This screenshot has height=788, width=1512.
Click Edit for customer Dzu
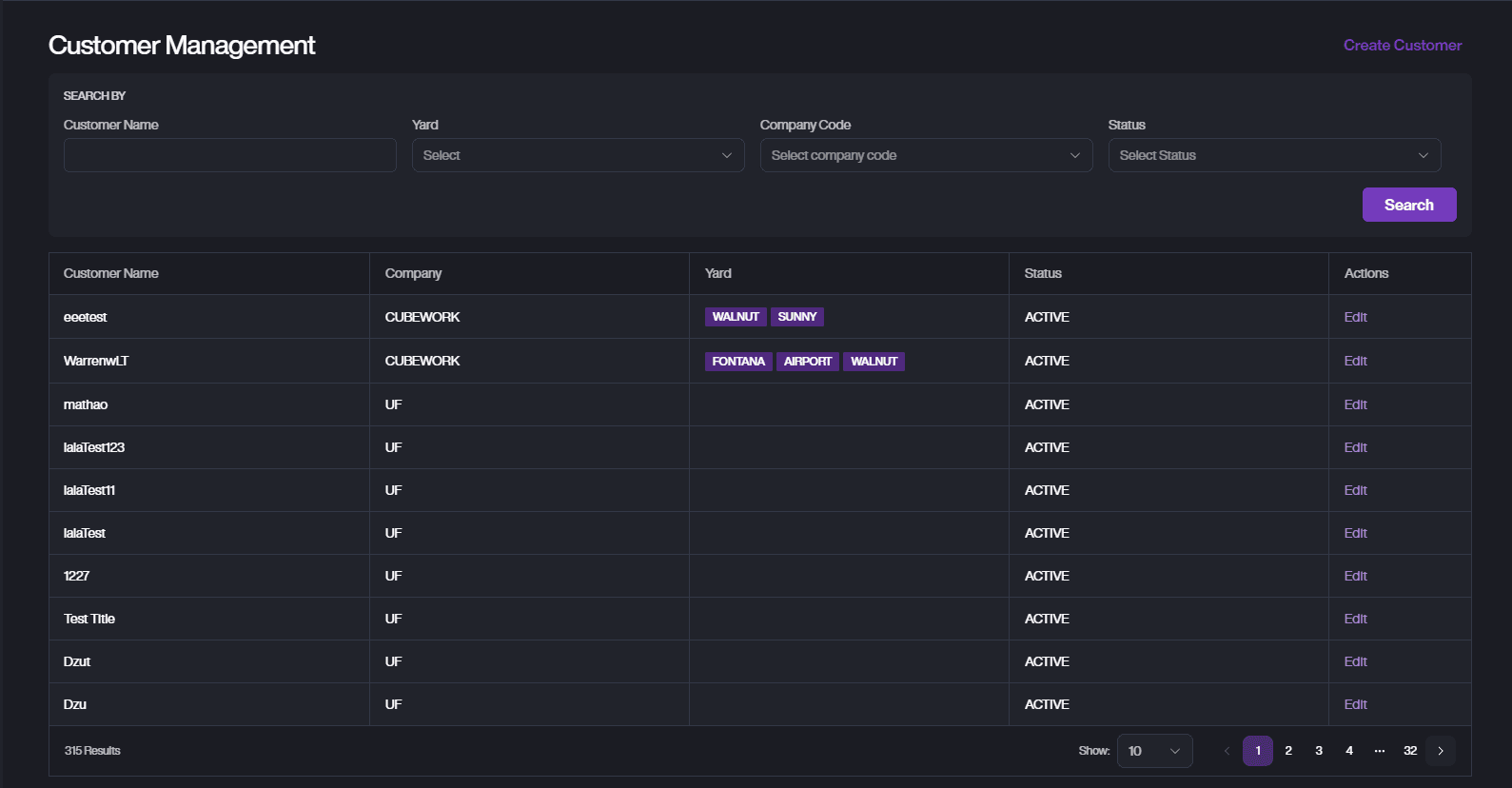click(x=1355, y=704)
